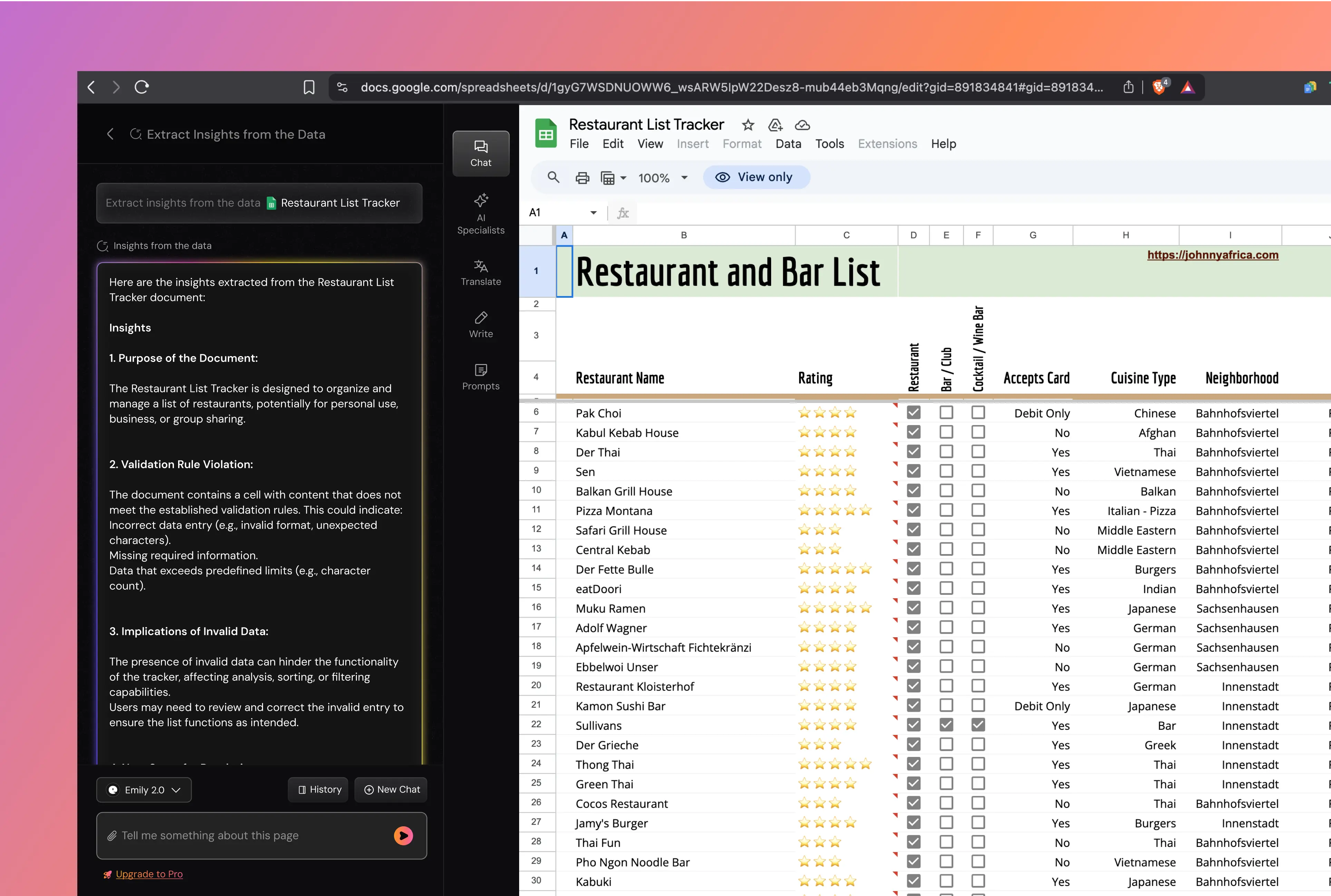Viewport: 1331px width, 896px height.
Task: Click the print icon in Sheets toolbar
Action: 582,178
